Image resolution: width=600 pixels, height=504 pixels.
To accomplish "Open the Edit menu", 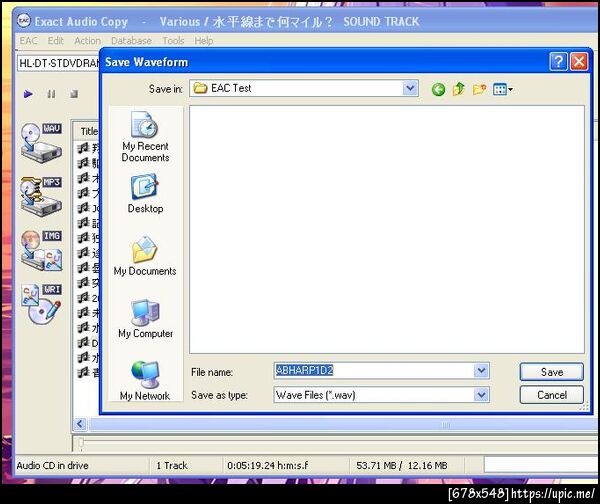I will pos(56,41).
